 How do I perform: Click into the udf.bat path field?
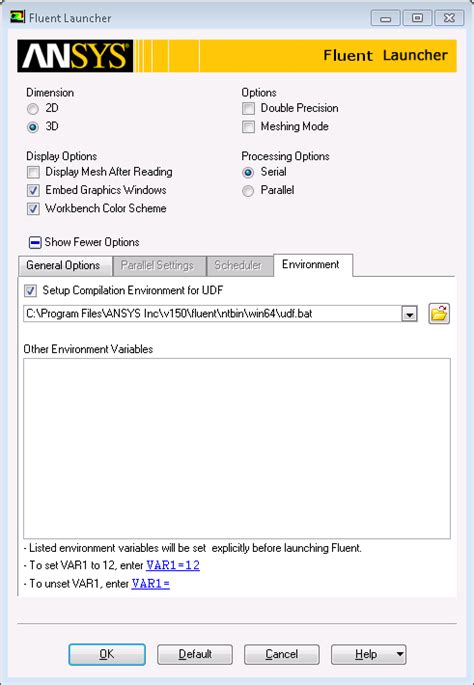pos(212,314)
